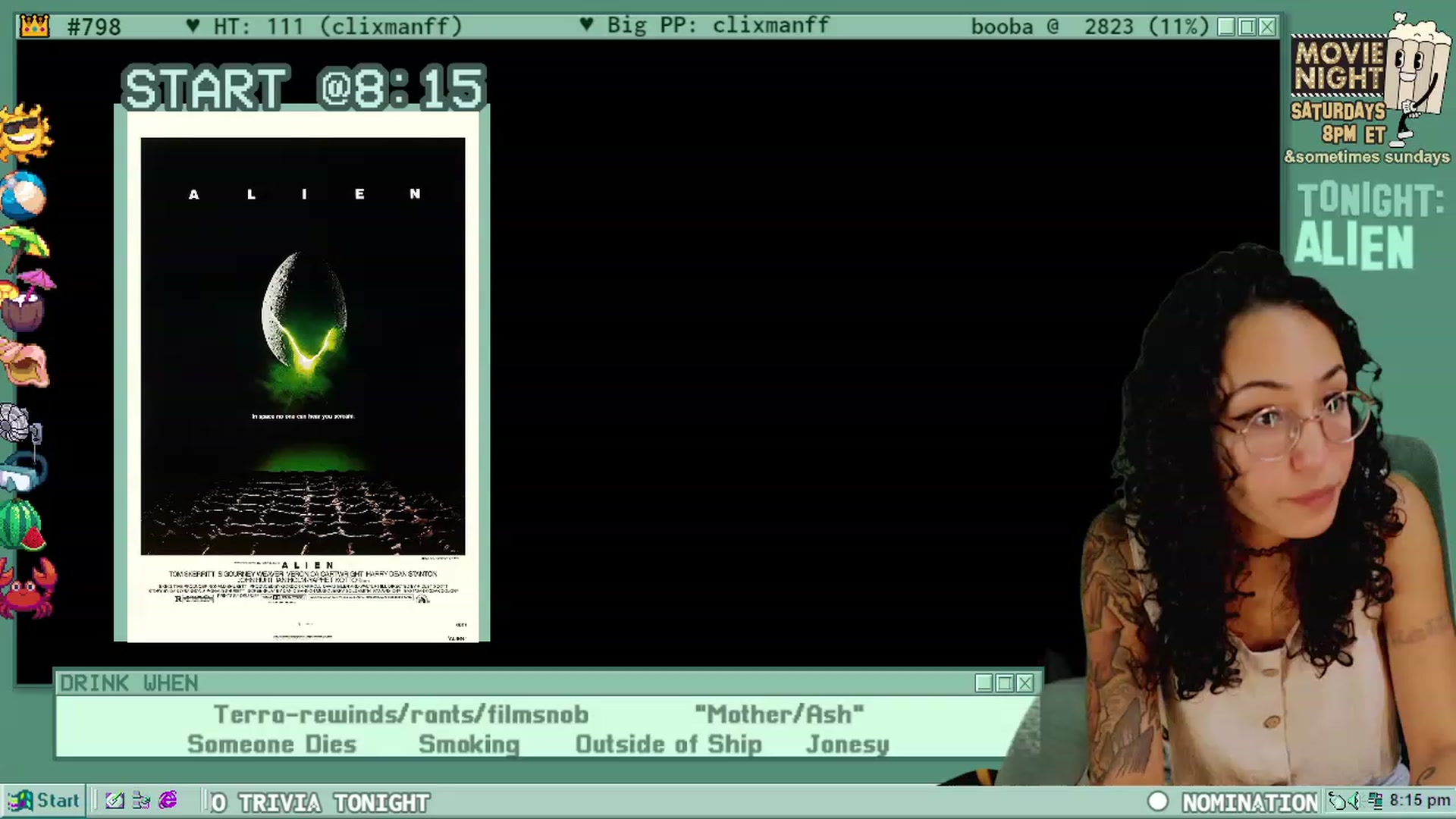Click the HT: 111 (clixmanff) label
Screen dimensions: 1456x819
pos(325,27)
